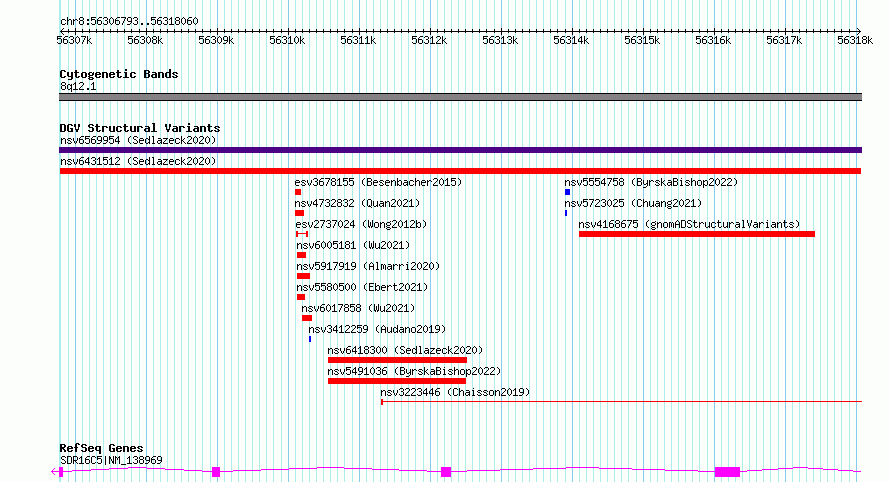Click the DGV Structural Variants track title
890x482 pixels.
[x=140, y=128]
